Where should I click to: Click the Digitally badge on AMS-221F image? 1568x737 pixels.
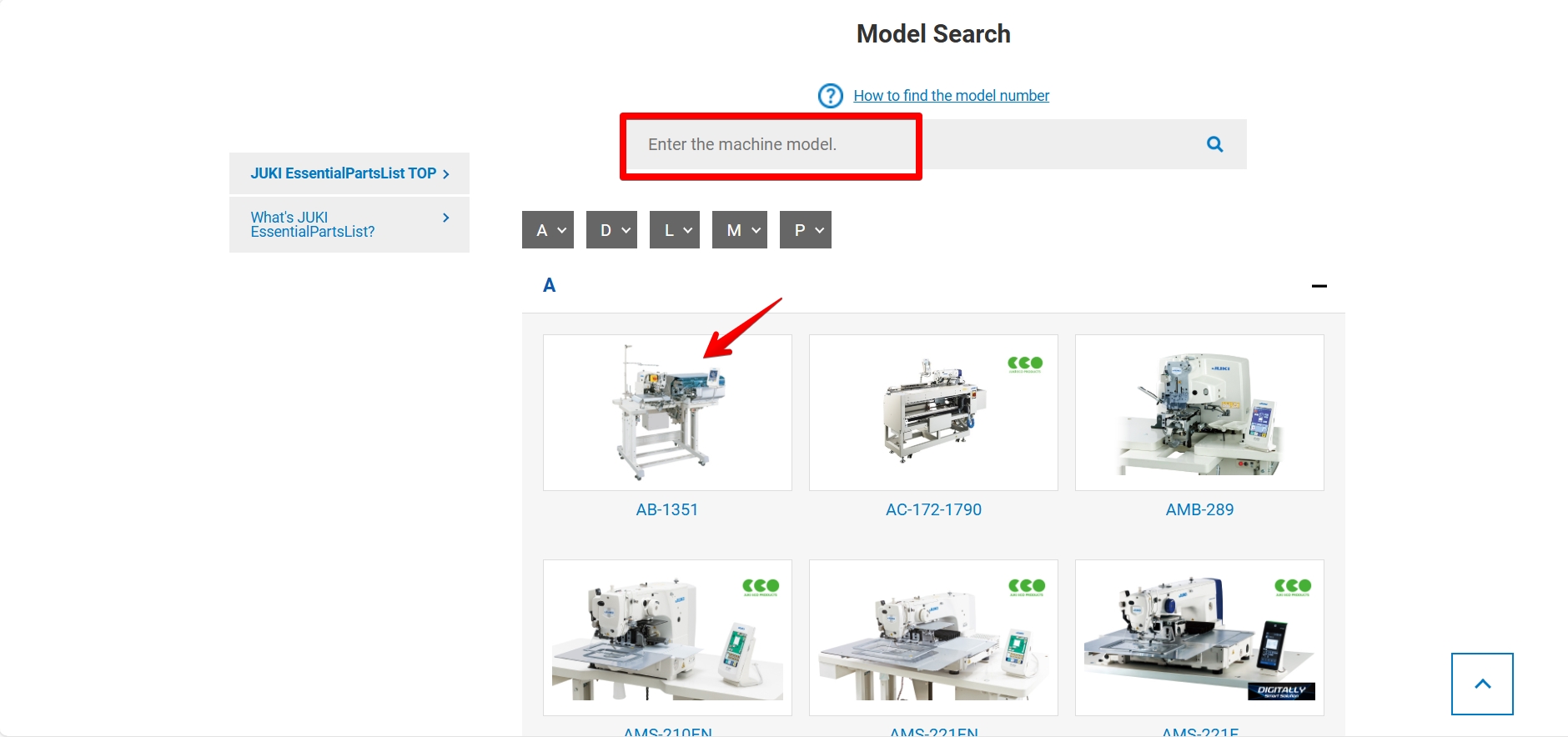(1281, 691)
